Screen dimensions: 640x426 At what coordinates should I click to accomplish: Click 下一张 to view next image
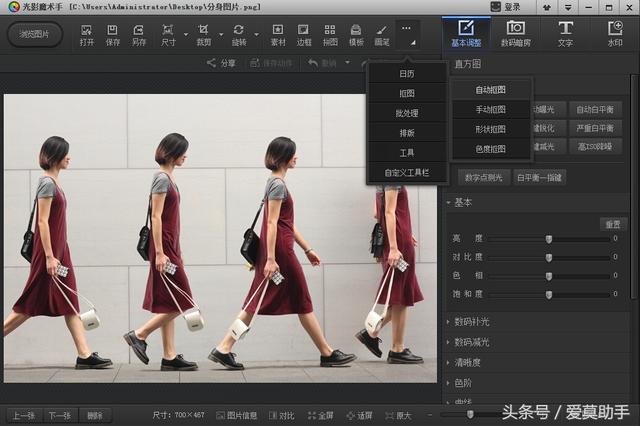coord(59,415)
